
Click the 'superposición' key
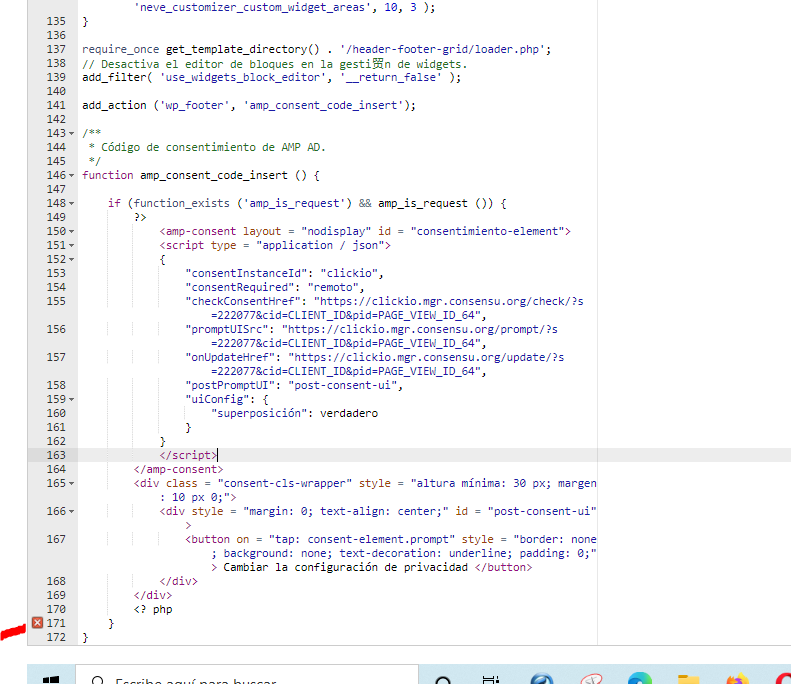point(259,414)
